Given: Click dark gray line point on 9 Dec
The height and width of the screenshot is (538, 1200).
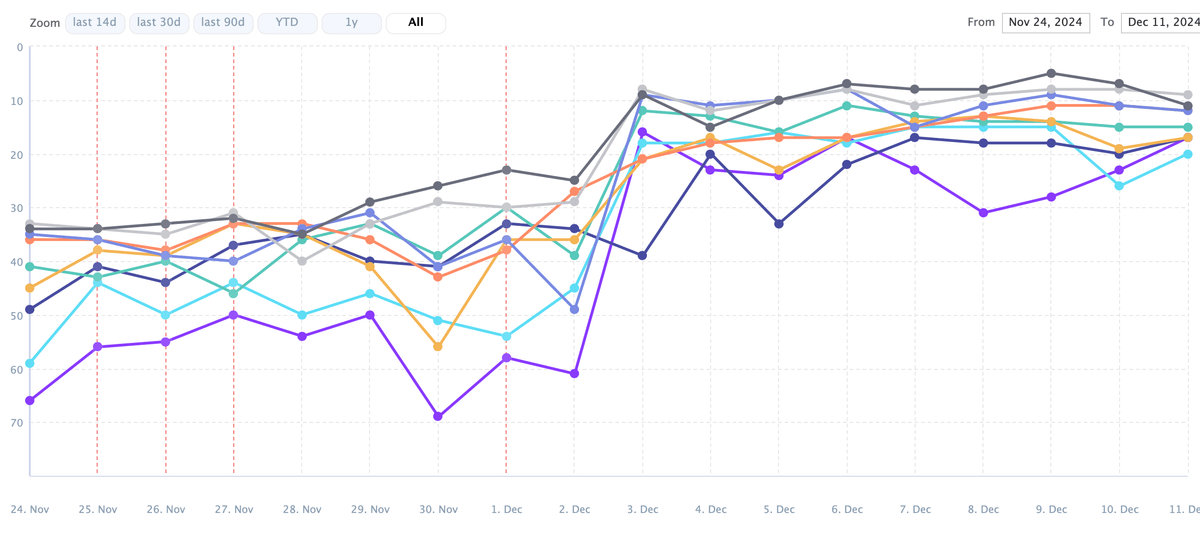Looking at the screenshot, I should pos(1051,73).
